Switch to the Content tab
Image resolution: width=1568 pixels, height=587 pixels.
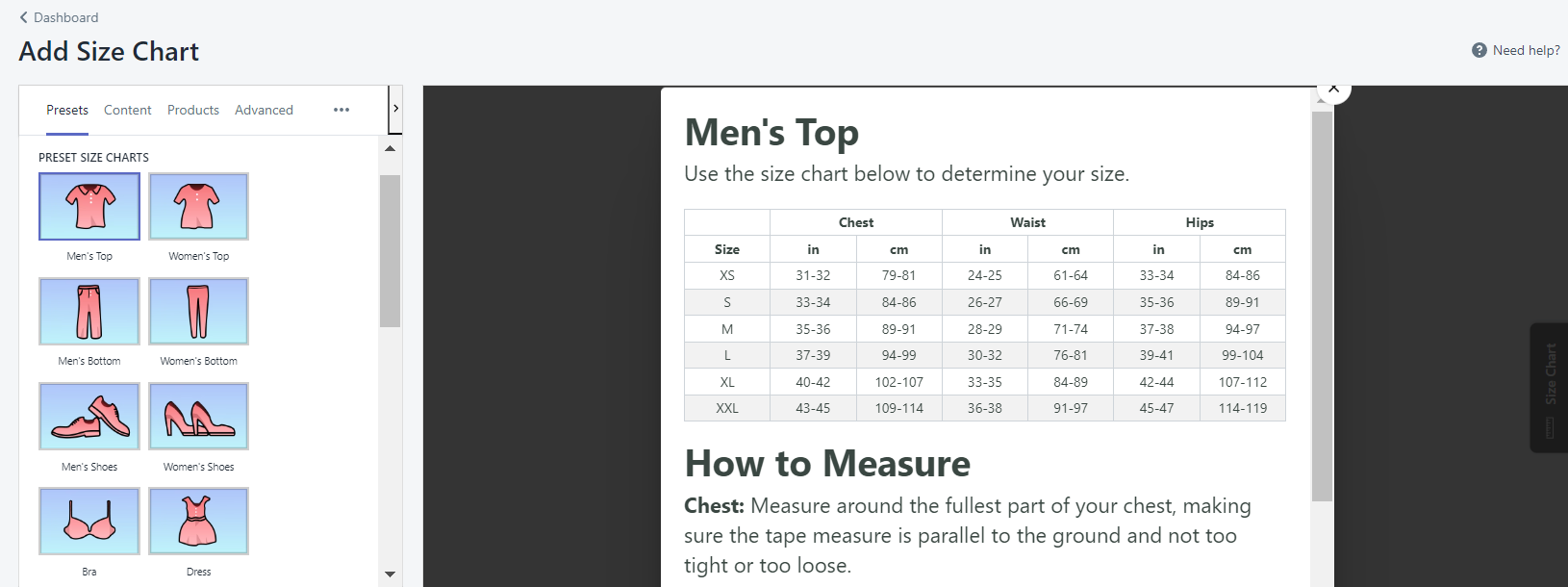click(x=127, y=110)
